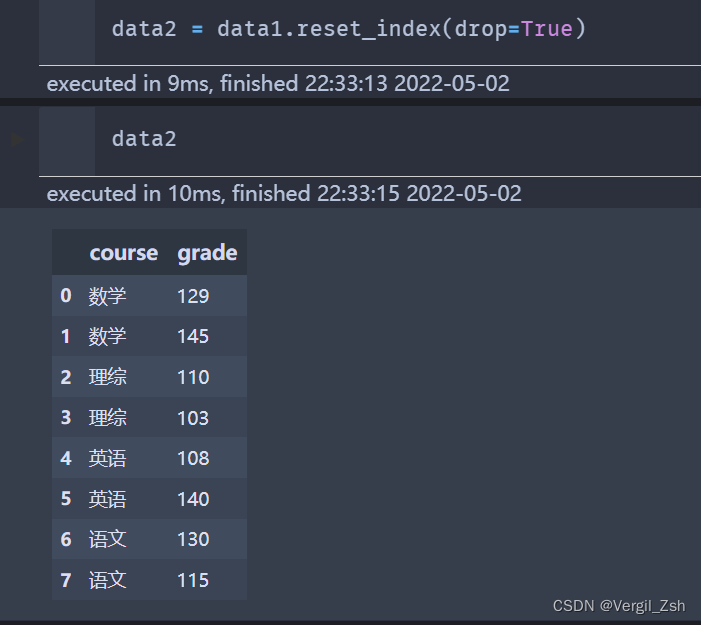Screen dimensions: 701x625
Task: Click the grade value 108
Action: (193, 458)
